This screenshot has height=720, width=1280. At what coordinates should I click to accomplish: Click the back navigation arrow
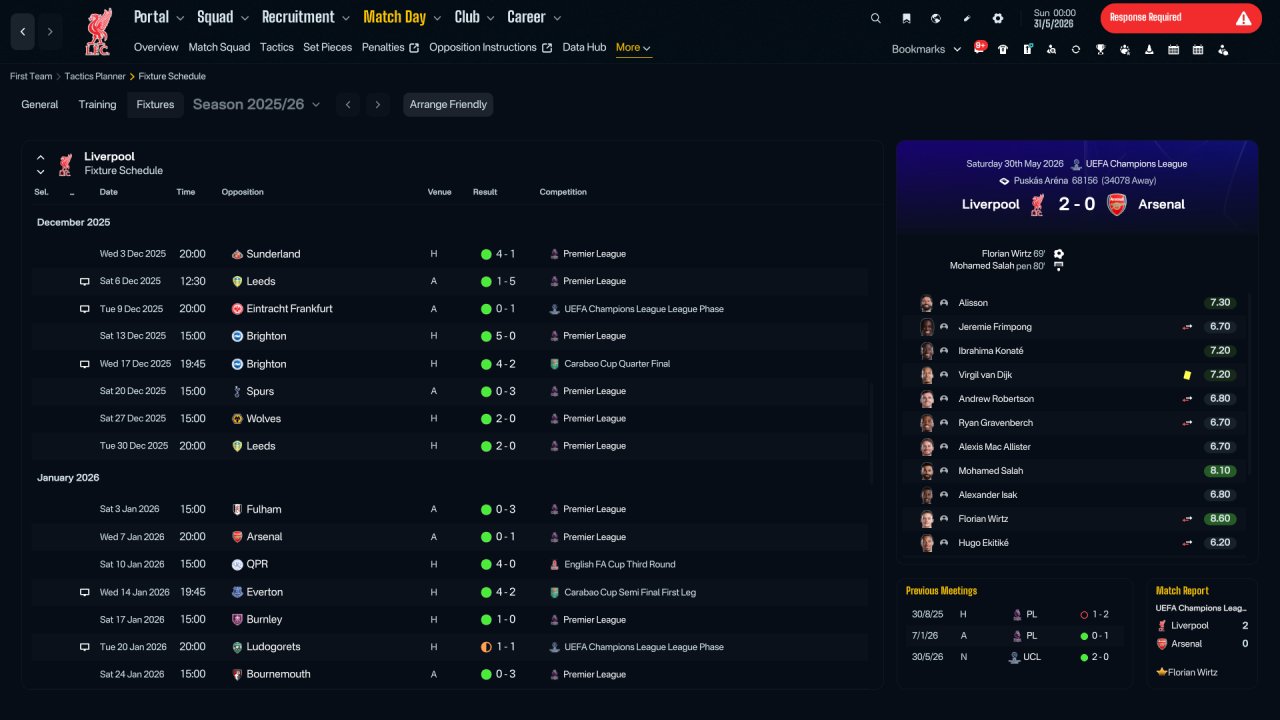point(22,32)
